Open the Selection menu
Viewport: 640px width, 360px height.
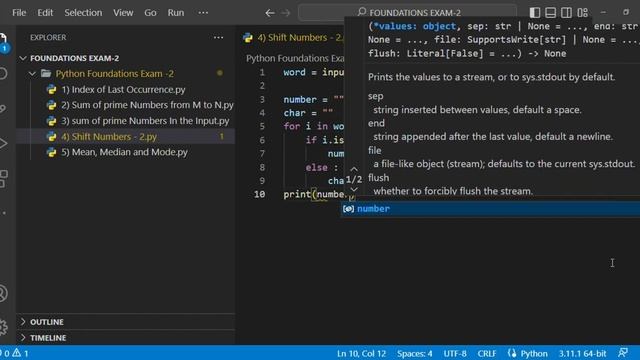[83, 13]
